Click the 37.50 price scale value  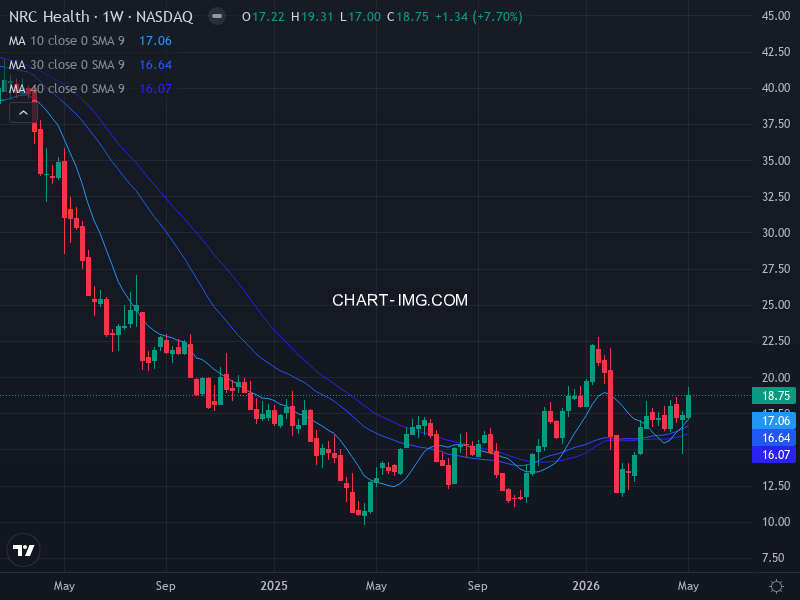click(776, 124)
